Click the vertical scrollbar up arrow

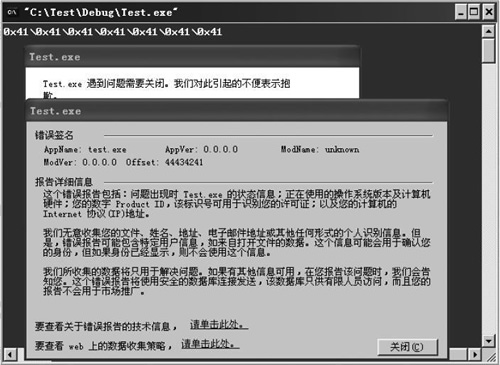[488, 31]
